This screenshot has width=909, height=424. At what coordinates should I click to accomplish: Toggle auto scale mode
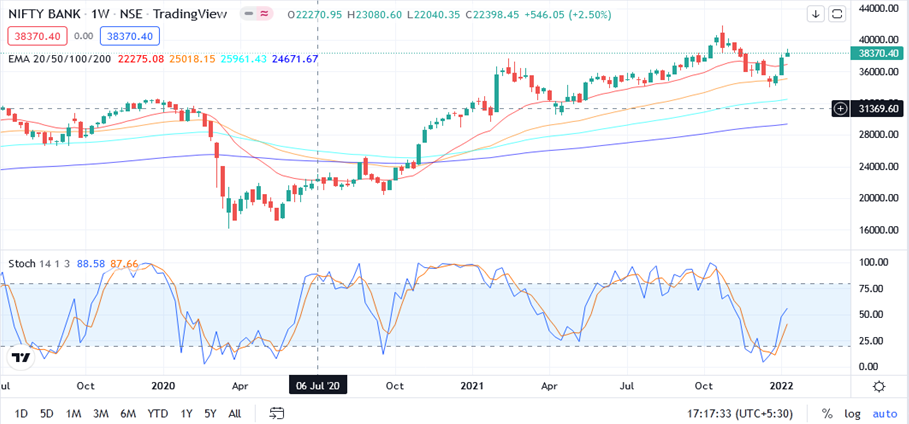(x=884, y=413)
